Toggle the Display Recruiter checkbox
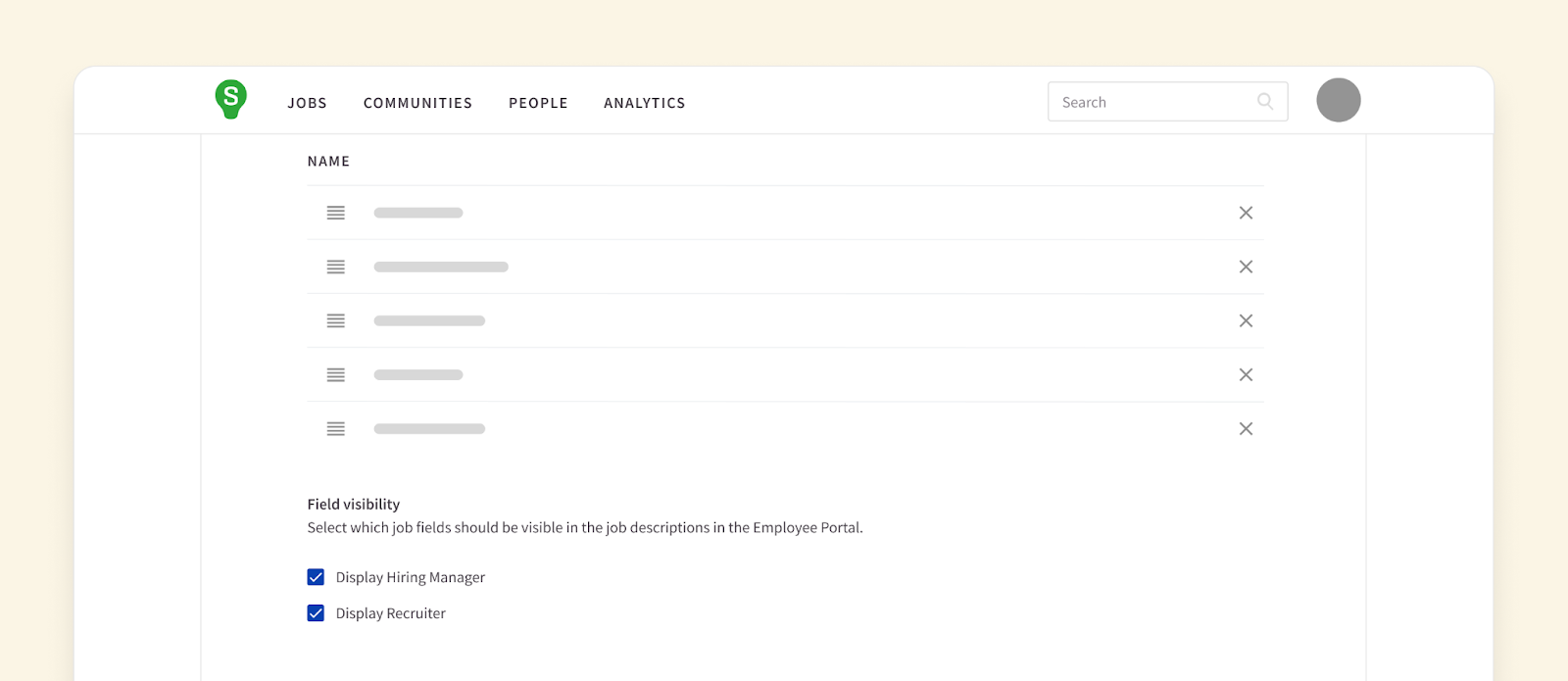The image size is (1568, 681). pos(316,613)
